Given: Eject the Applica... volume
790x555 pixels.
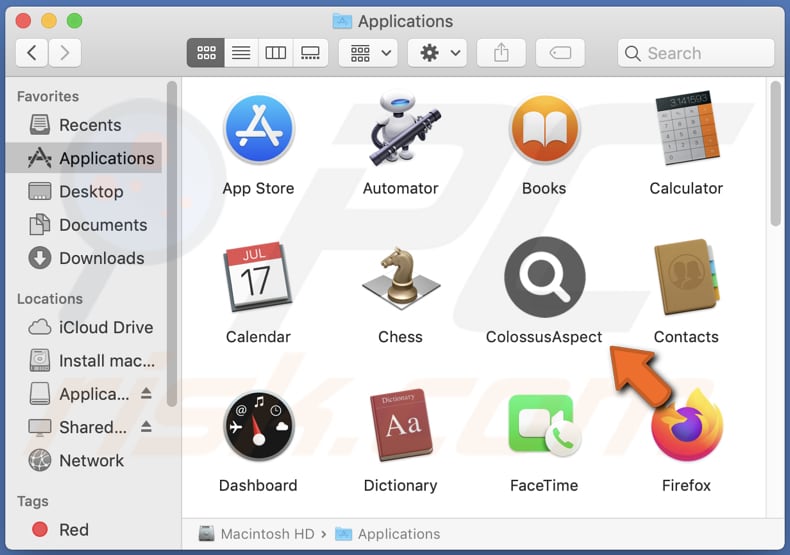Looking at the screenshot, I should pyautogui.click(x=146, y=393).
